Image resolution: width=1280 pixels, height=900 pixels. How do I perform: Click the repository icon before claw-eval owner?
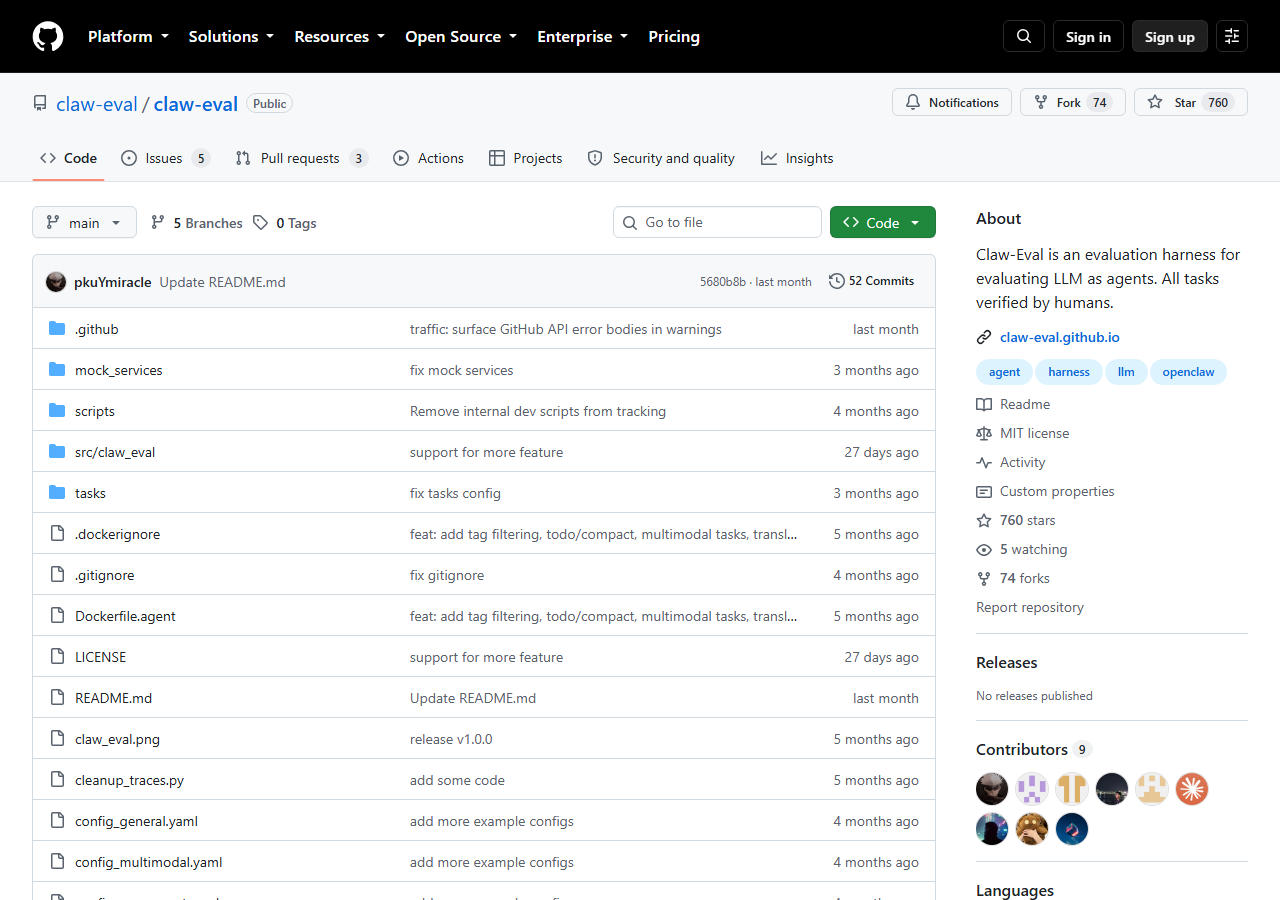pos(40,104)
